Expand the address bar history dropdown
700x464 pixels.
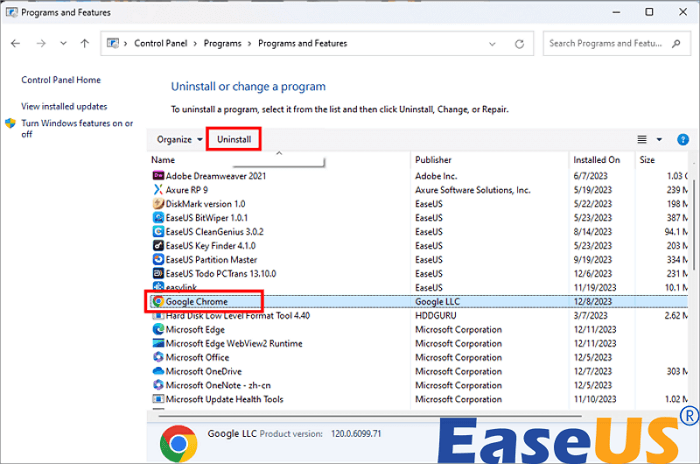[x=492, y=44]
